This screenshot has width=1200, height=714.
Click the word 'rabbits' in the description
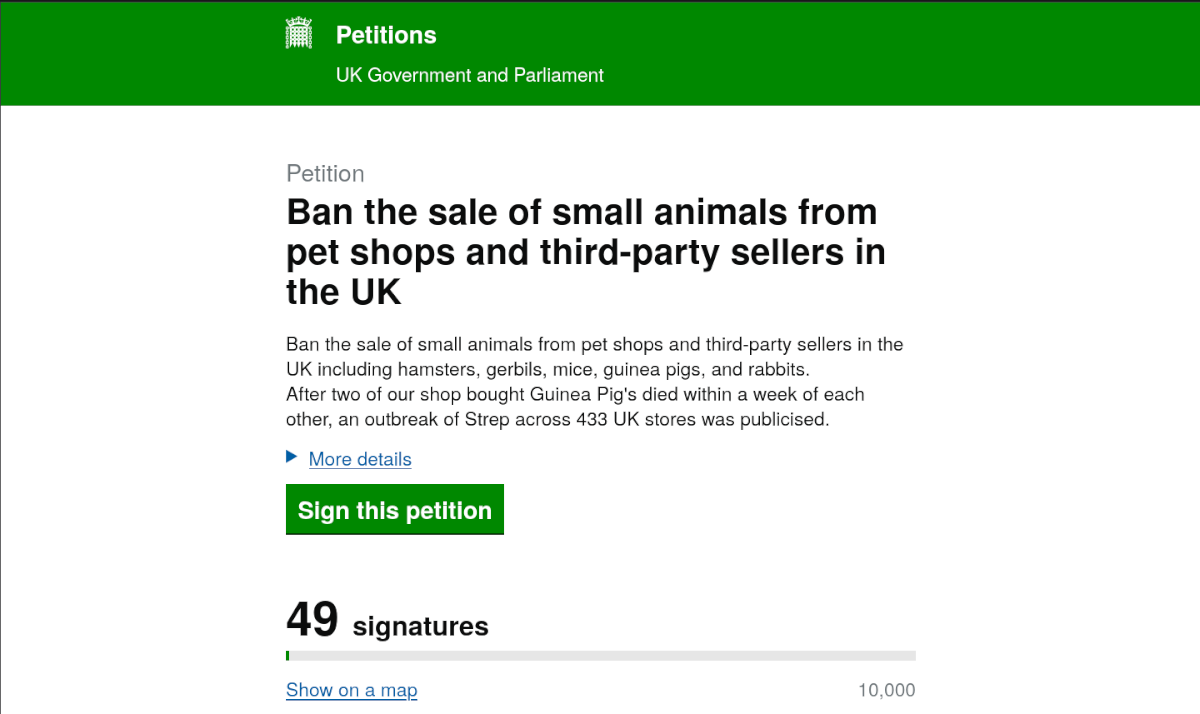click(776, 370)
